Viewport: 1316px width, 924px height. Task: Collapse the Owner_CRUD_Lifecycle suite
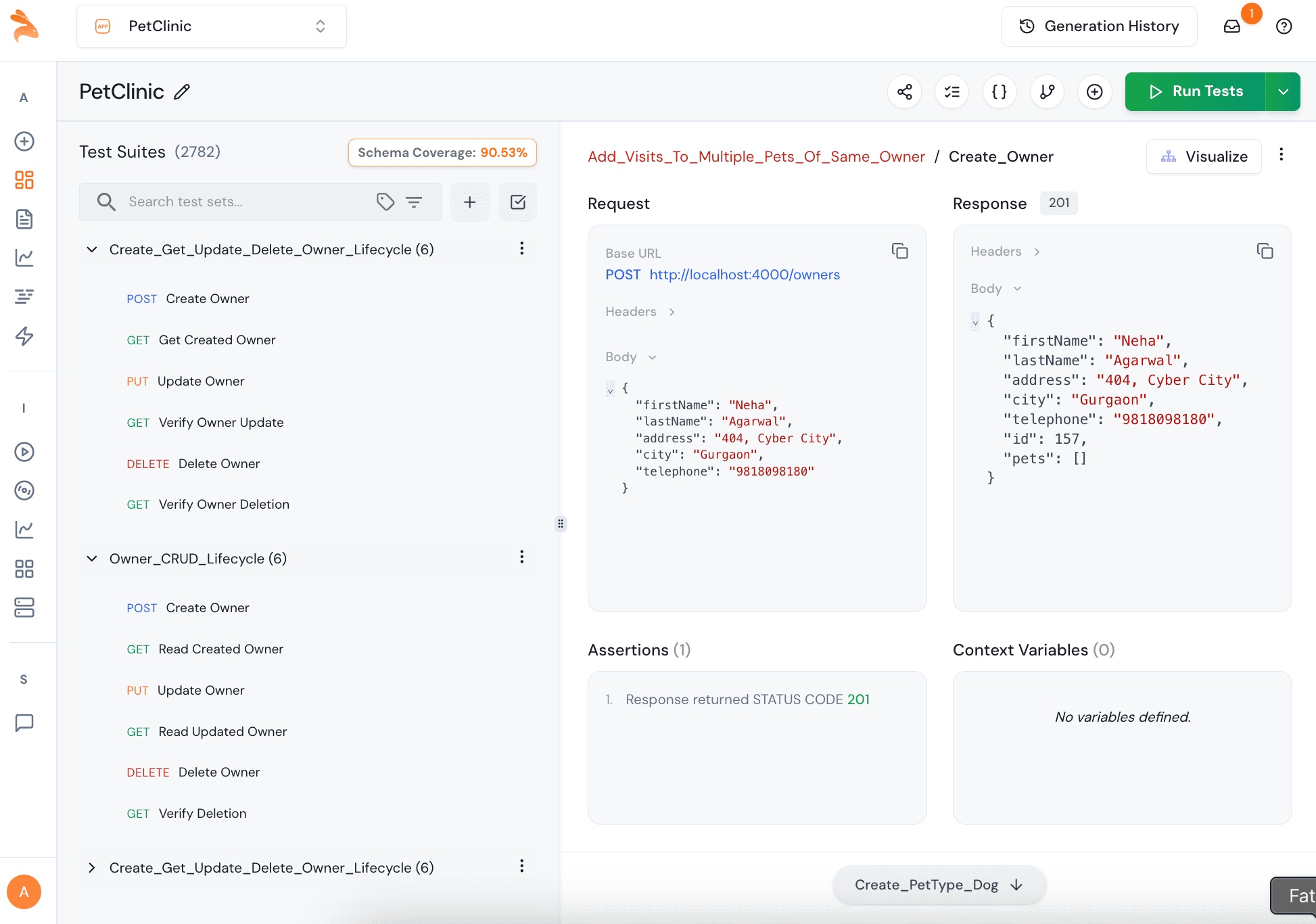(92, 559)
